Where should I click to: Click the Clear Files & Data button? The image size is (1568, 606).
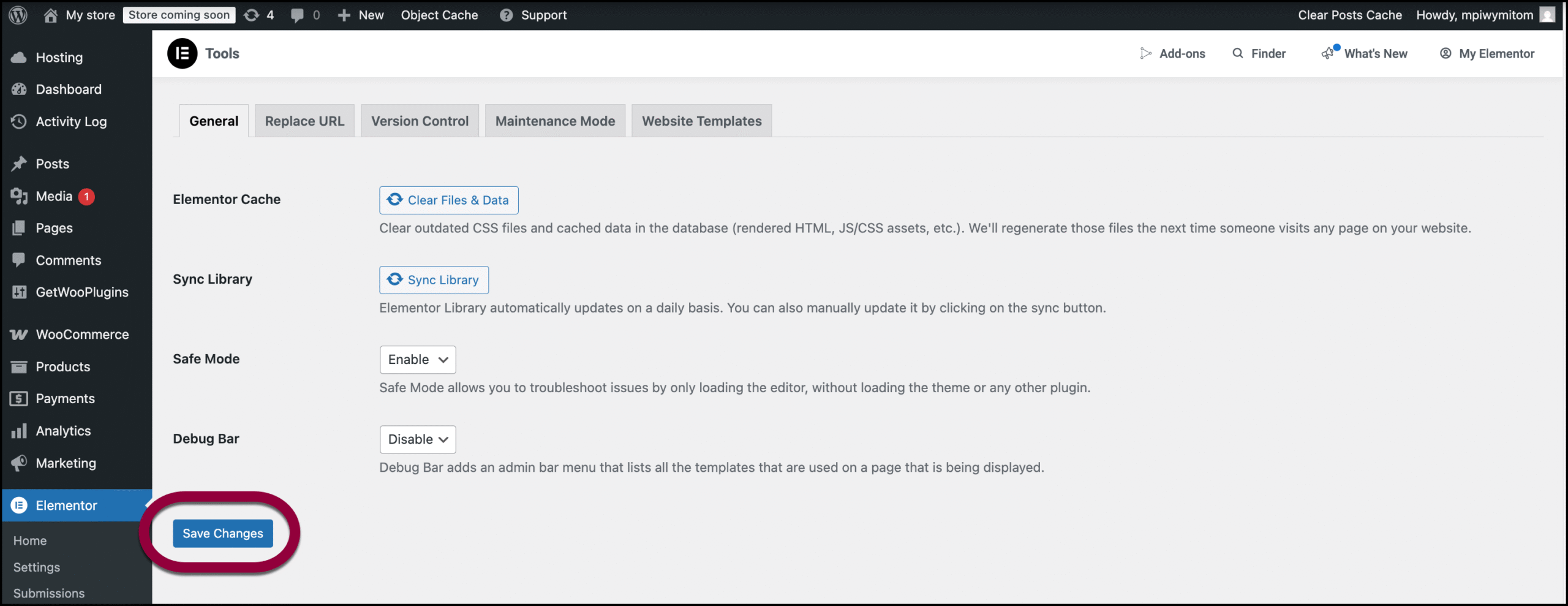click(x=449, y=200)
